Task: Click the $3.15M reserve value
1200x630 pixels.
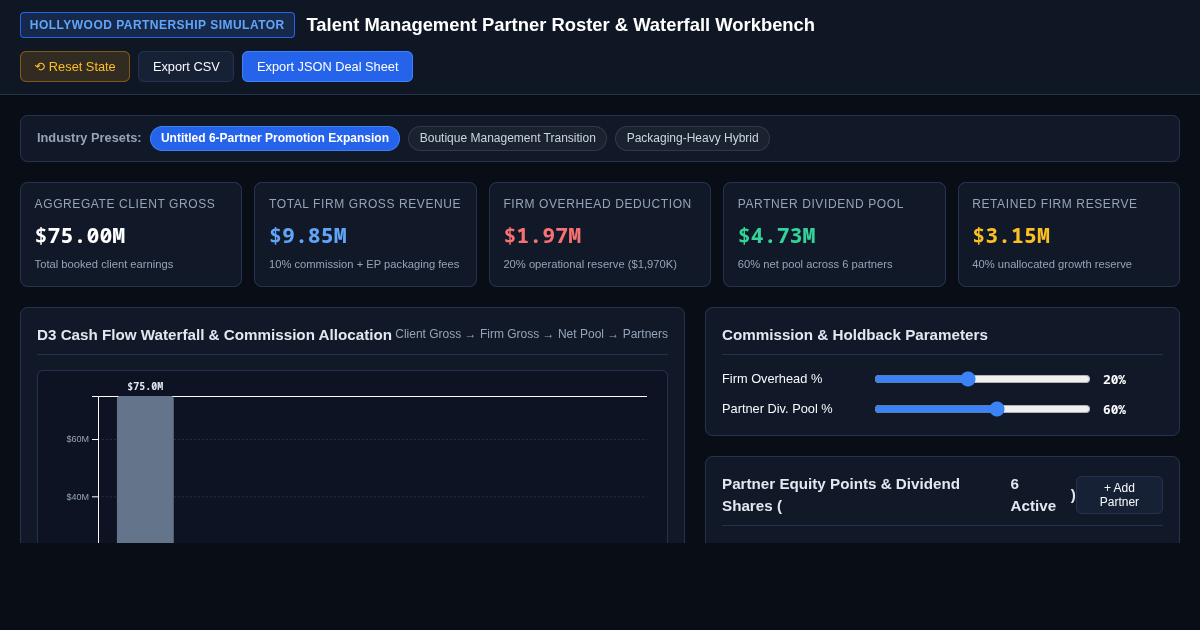Action: [1011, 236]
